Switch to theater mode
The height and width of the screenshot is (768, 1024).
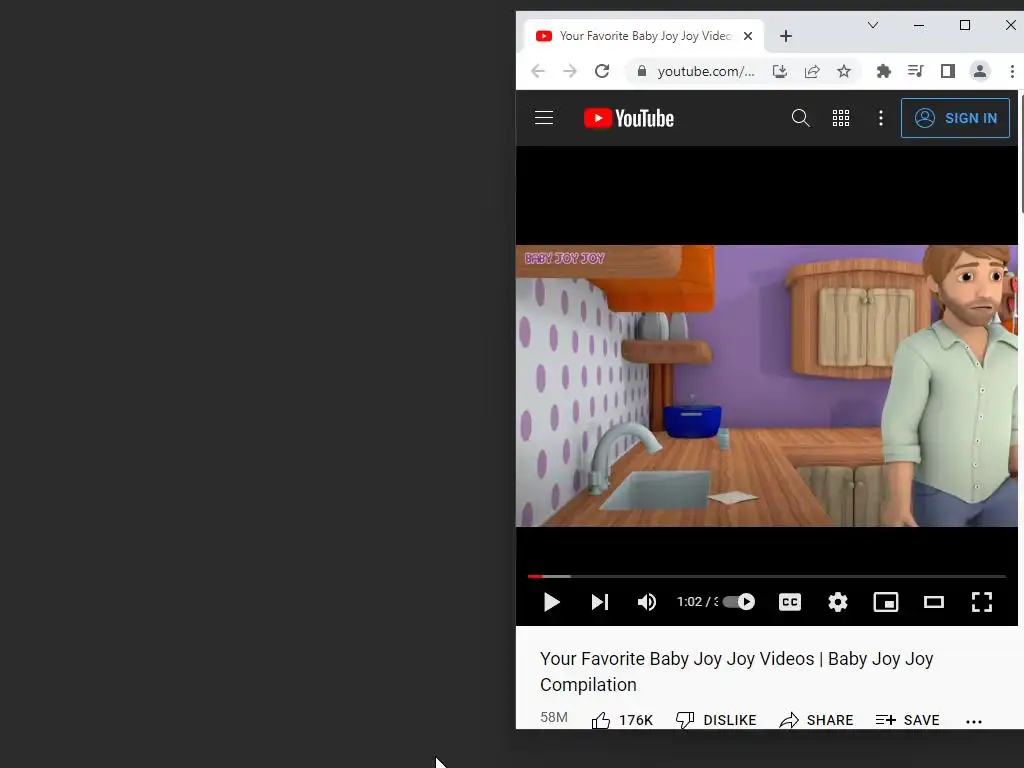(x=934, y=602)
